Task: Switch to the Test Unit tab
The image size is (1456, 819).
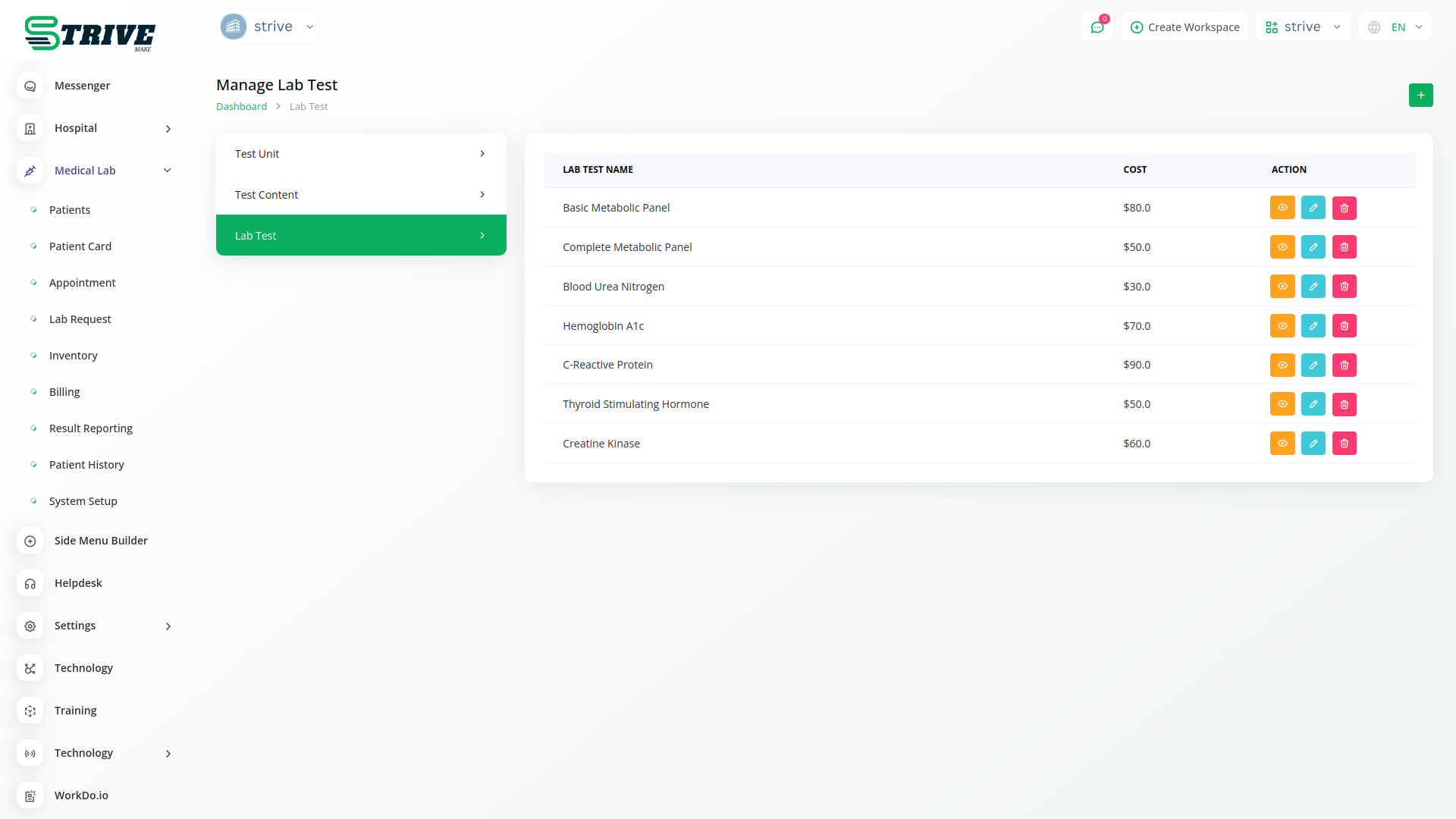Action: coord(360,154)
